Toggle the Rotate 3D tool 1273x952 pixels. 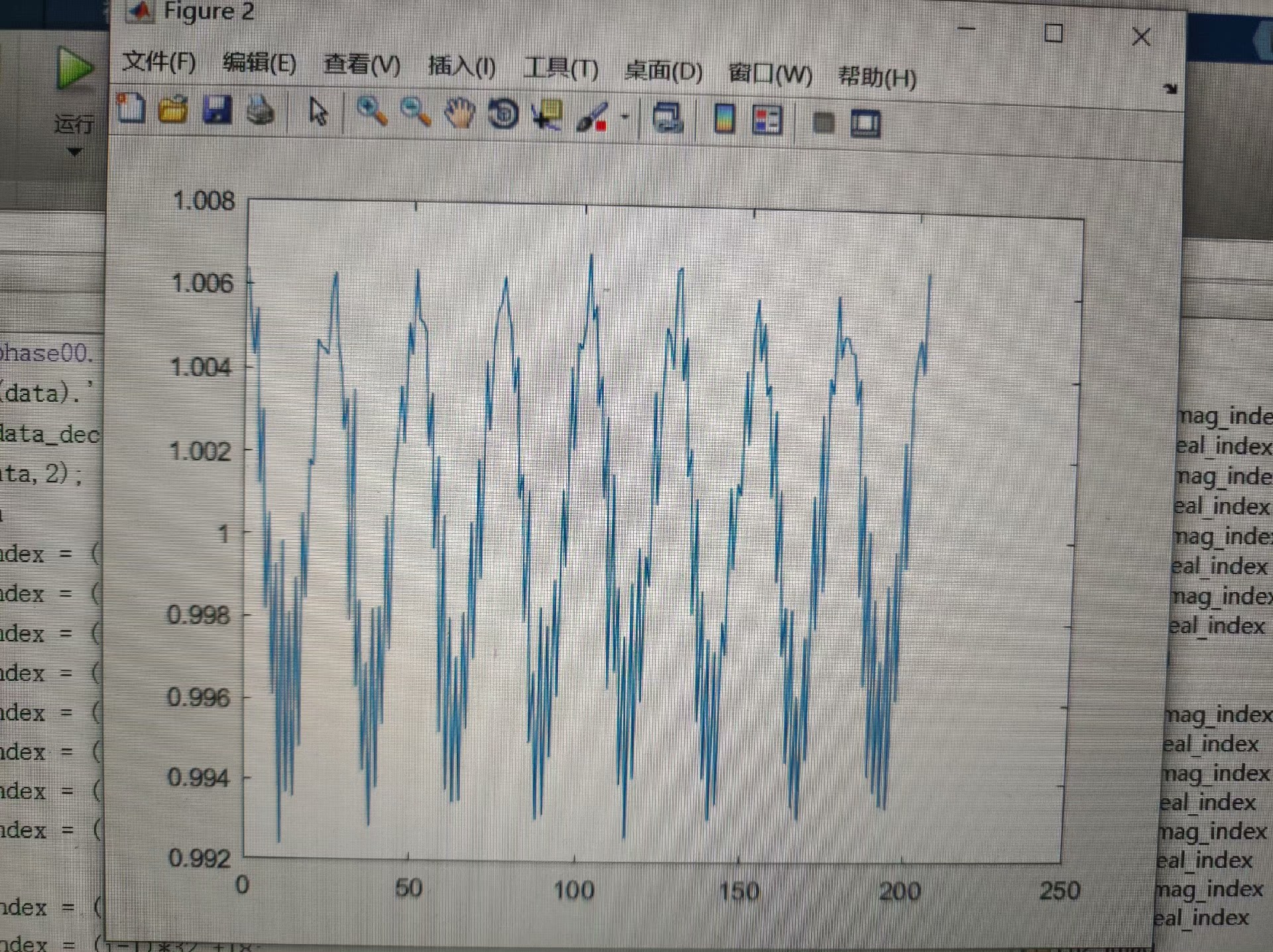pyautogui.click(x=503, y=115)
